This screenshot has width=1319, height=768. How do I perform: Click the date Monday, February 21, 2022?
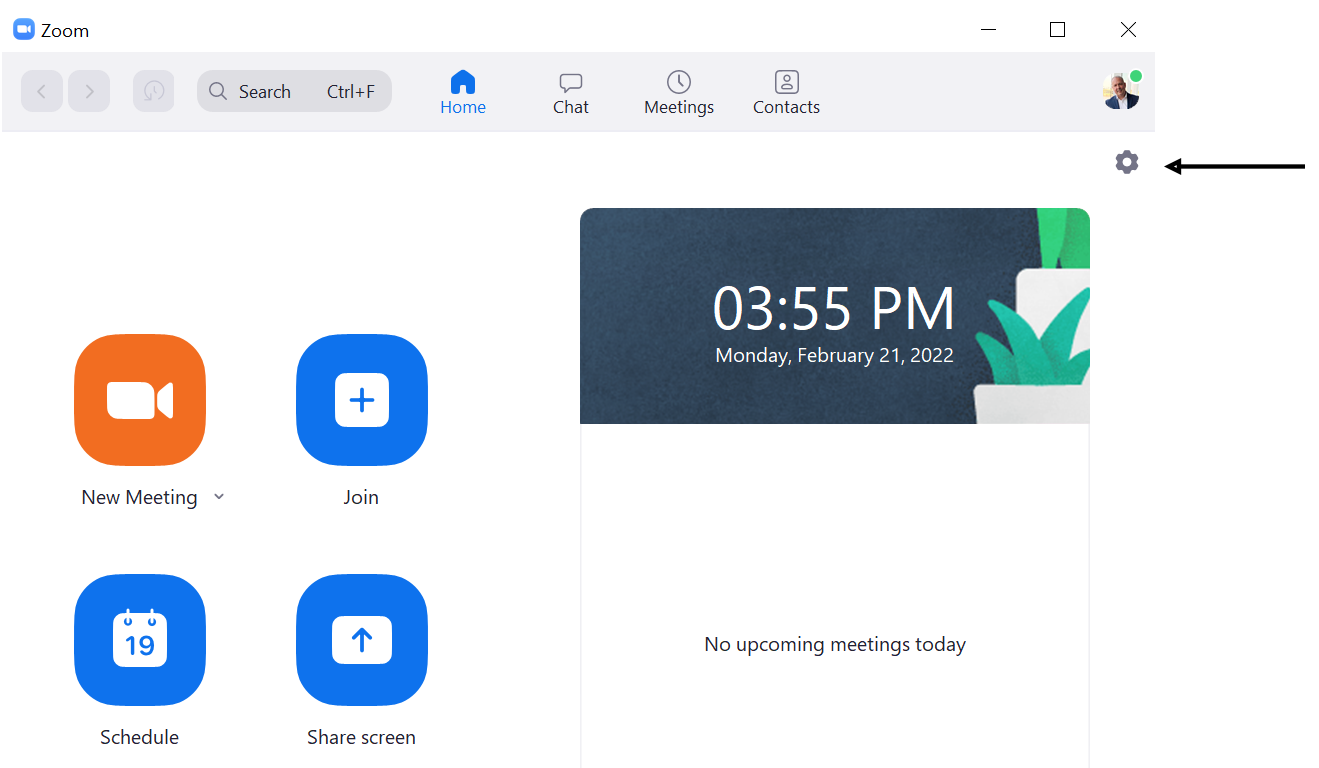click(834, 355)
